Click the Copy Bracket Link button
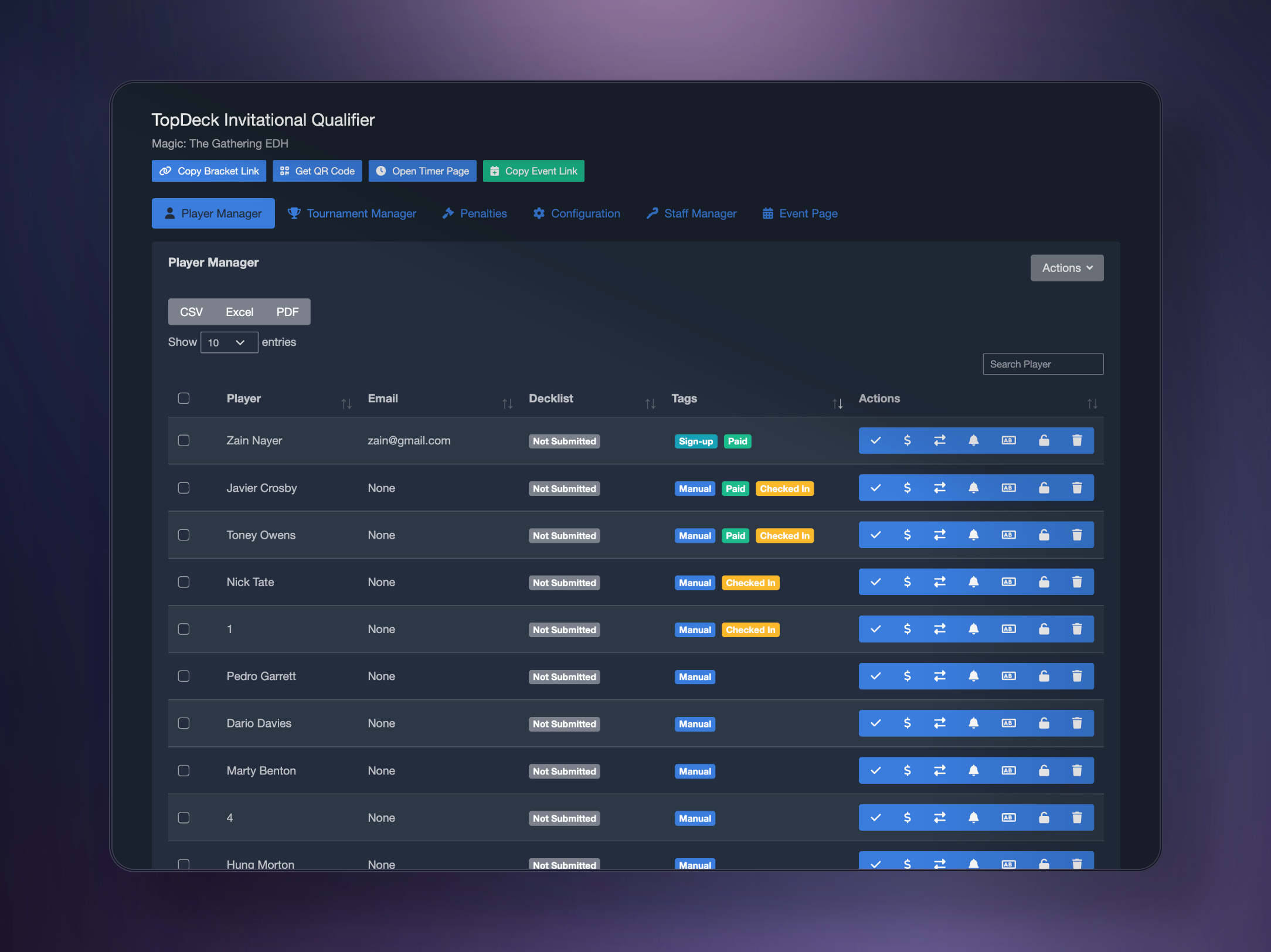Image resolution: width=1271 pixels, height=952 pixels. click(x=209, y=171)
